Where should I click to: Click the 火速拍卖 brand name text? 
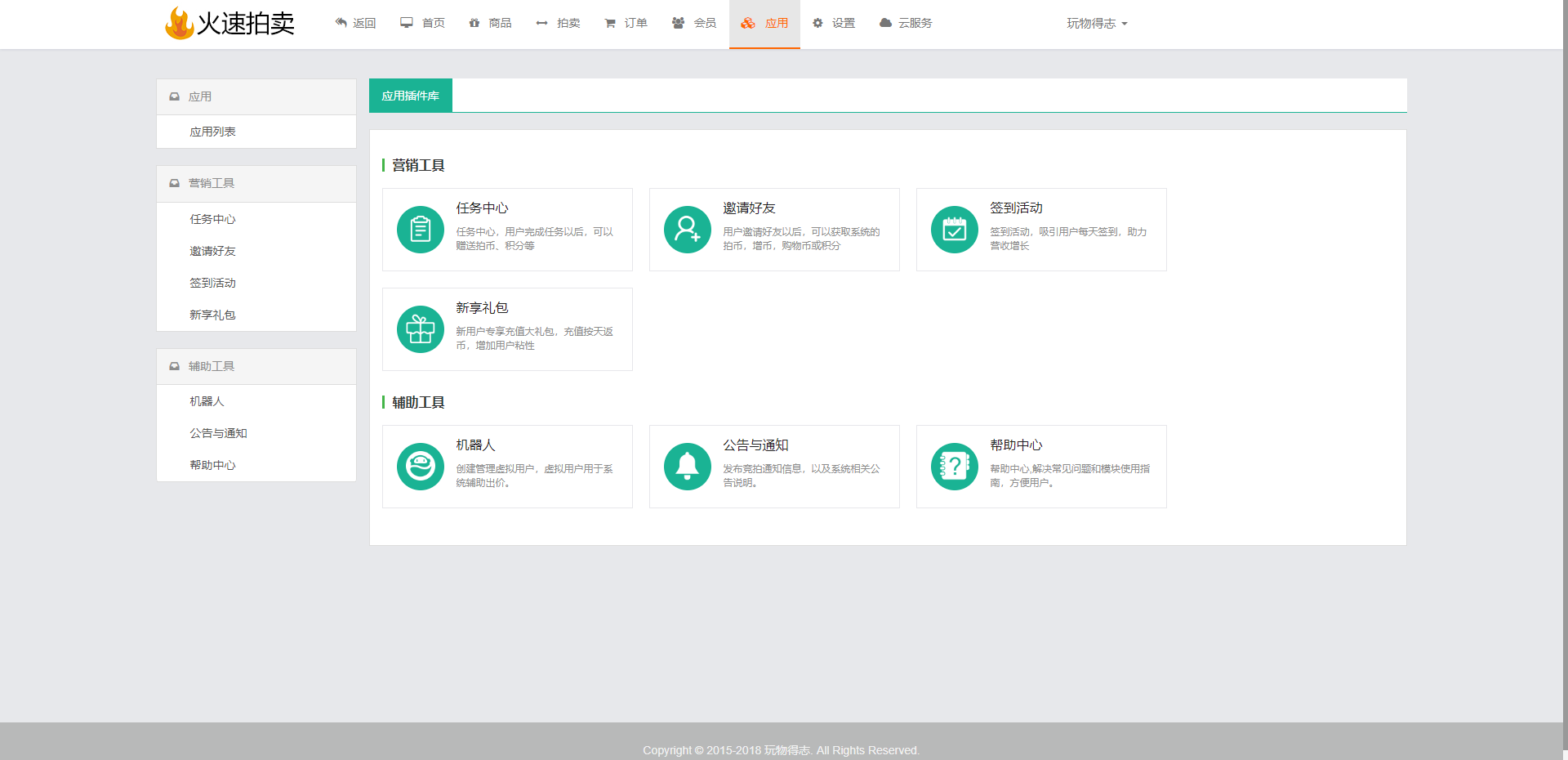pyautogui.click(x=246, y=24)
